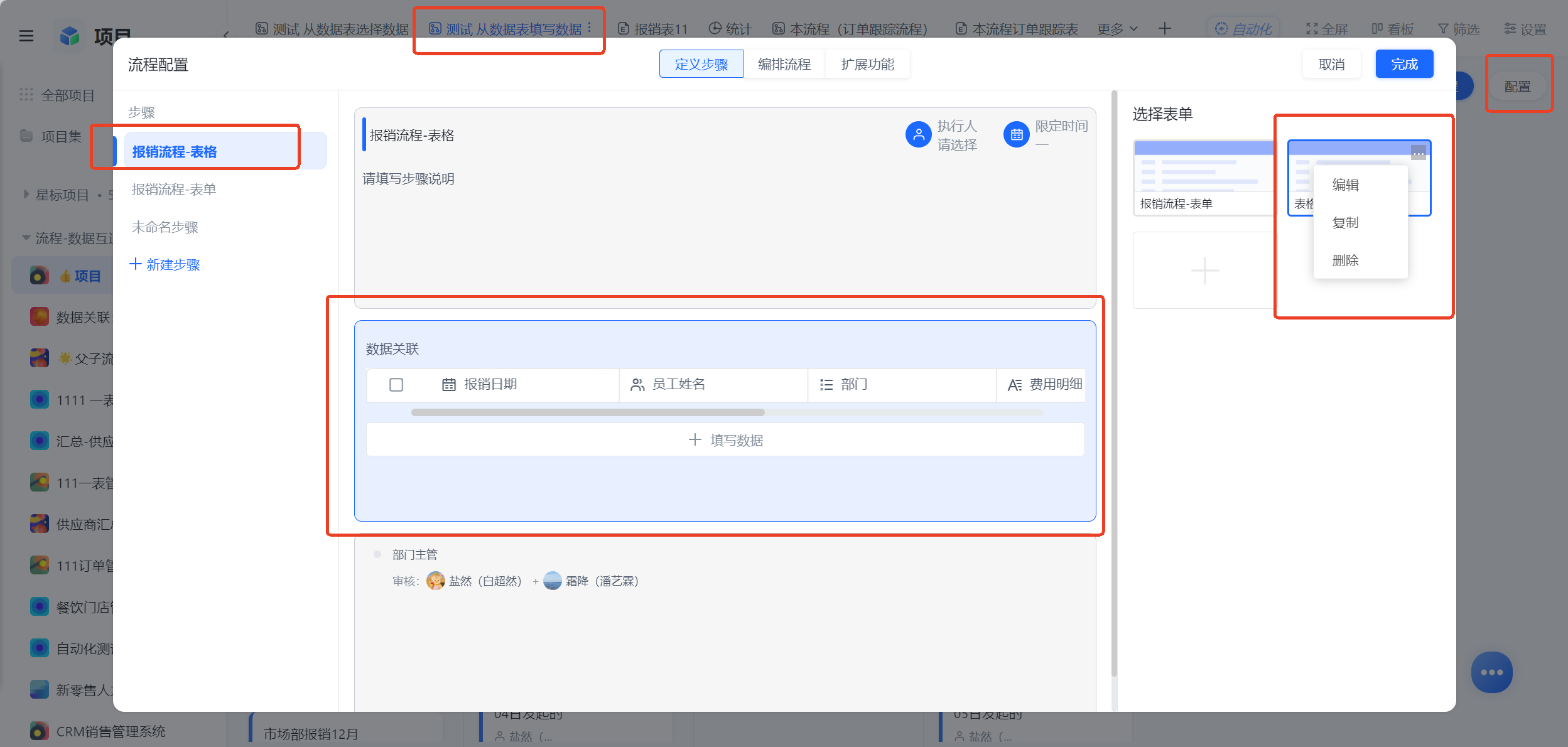Click 盐然 reviewer avatar
Viewport: 1568px width, 747px height.
pyautogui.click(x=435, y=581)
